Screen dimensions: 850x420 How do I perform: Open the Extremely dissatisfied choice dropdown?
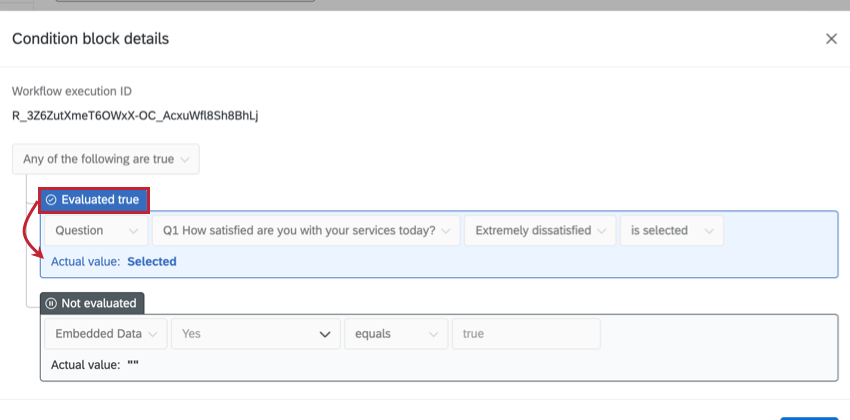pyautogui.click(x=540, y=230)
